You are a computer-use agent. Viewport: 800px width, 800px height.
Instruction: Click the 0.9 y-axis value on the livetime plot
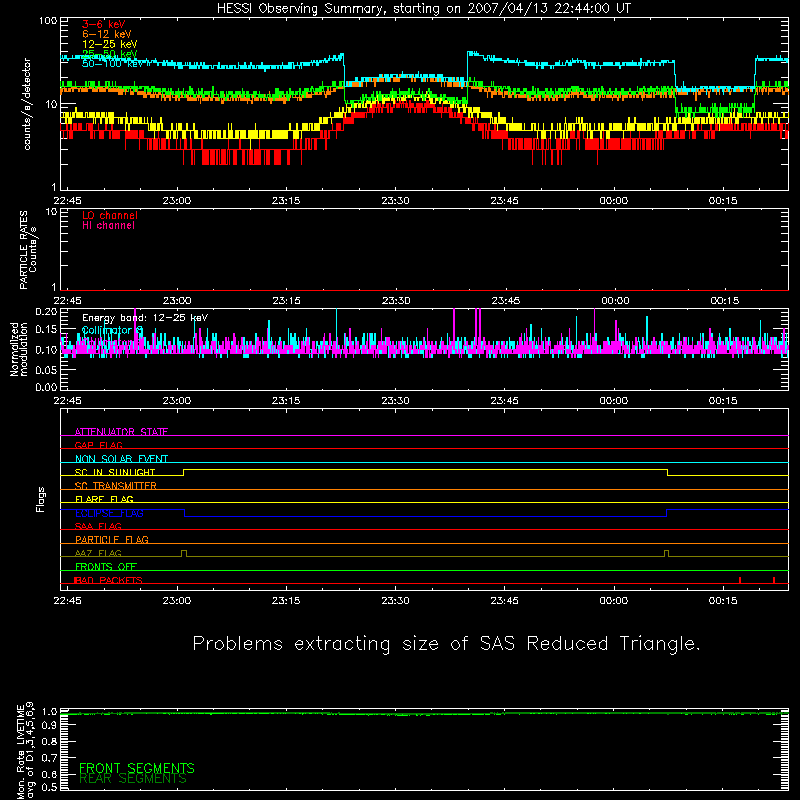[x=49, y=725]
